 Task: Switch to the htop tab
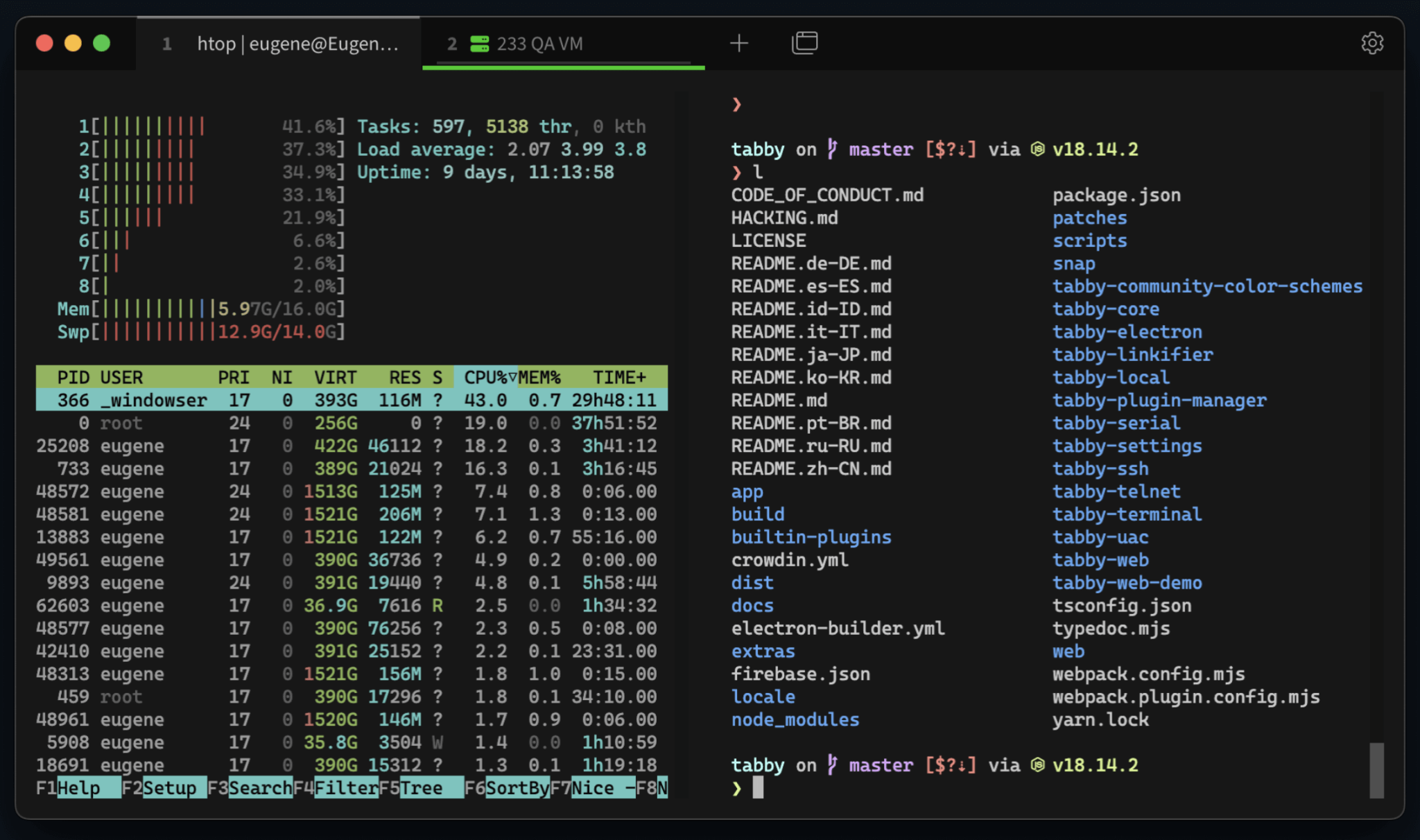click(277, 43)
